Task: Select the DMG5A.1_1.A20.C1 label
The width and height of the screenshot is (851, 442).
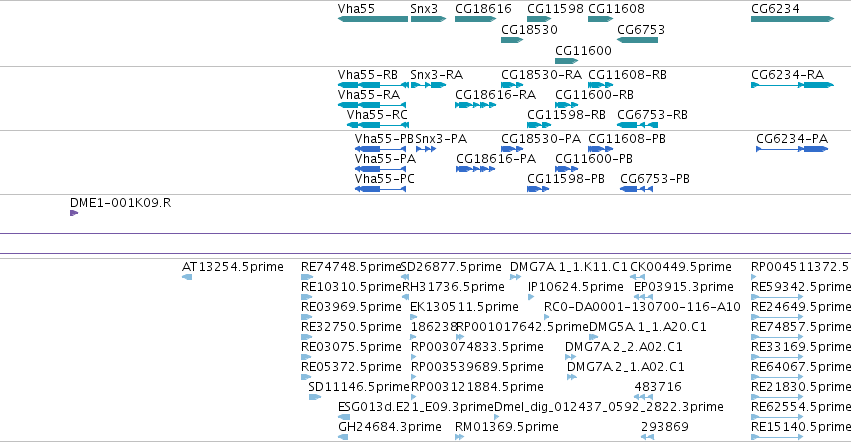Action: 647,326
